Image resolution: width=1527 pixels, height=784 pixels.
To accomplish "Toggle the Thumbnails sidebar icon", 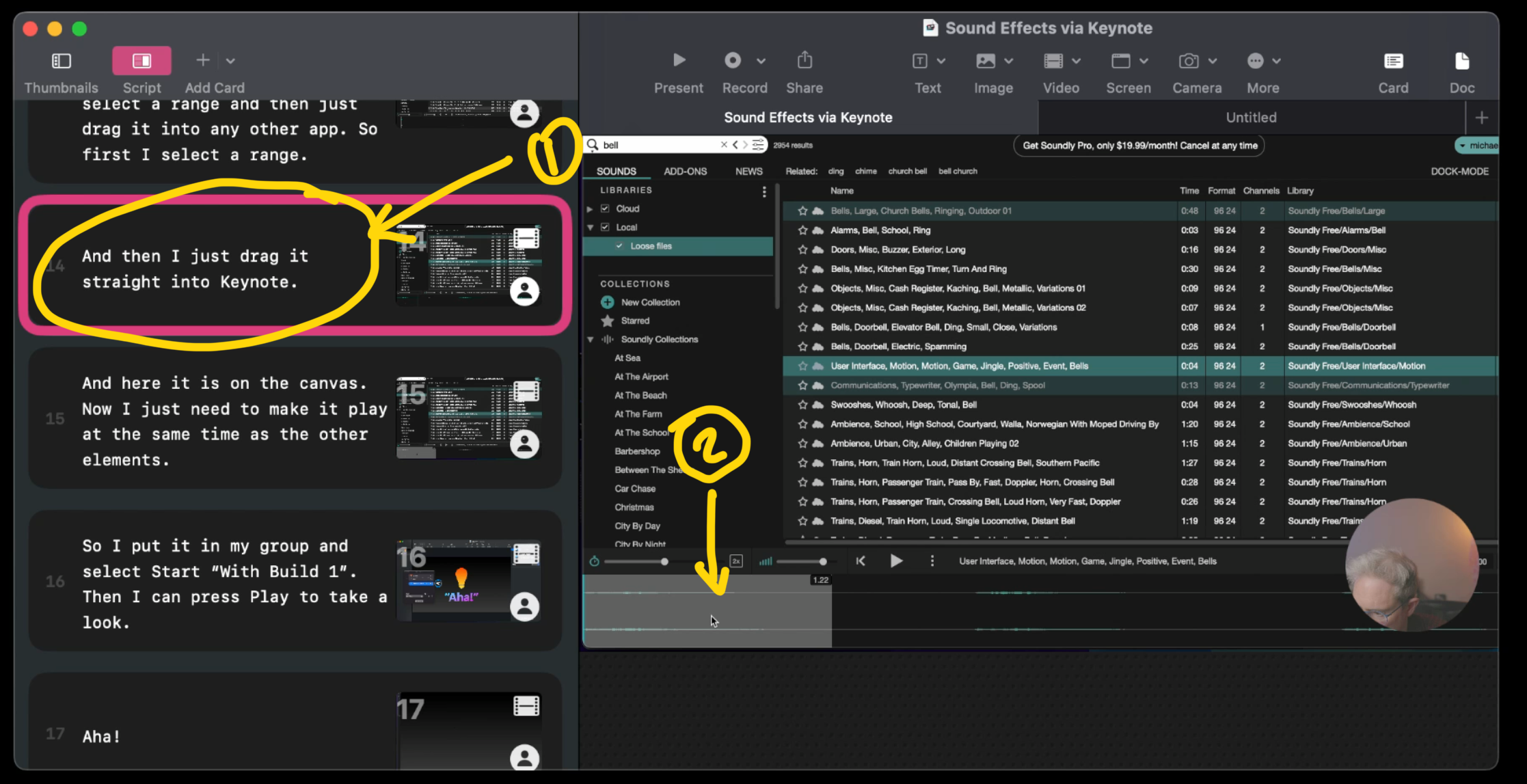I will [x=62, y=61].
